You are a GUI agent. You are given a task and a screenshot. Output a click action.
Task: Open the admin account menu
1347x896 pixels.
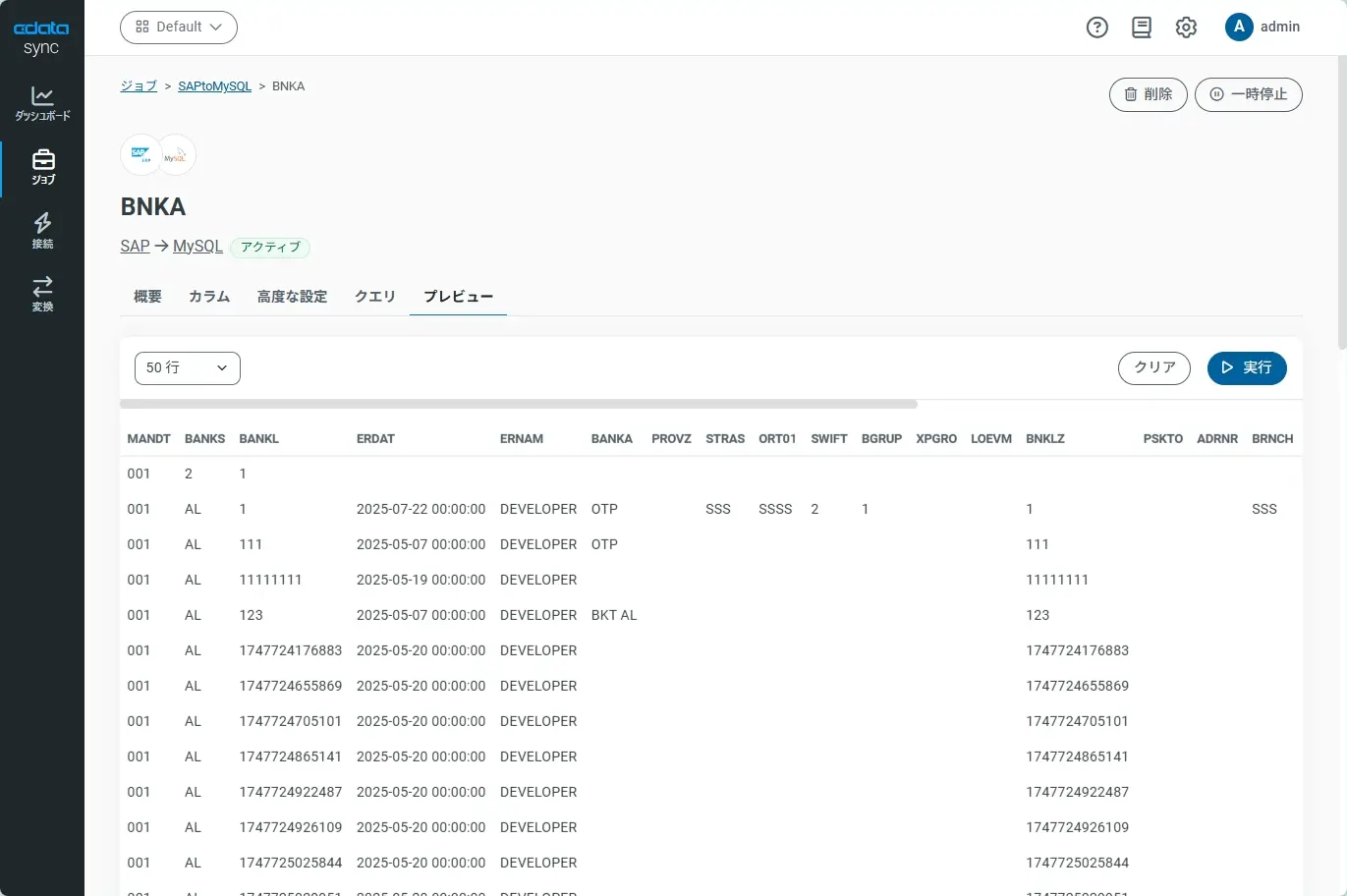point(1263,27)
